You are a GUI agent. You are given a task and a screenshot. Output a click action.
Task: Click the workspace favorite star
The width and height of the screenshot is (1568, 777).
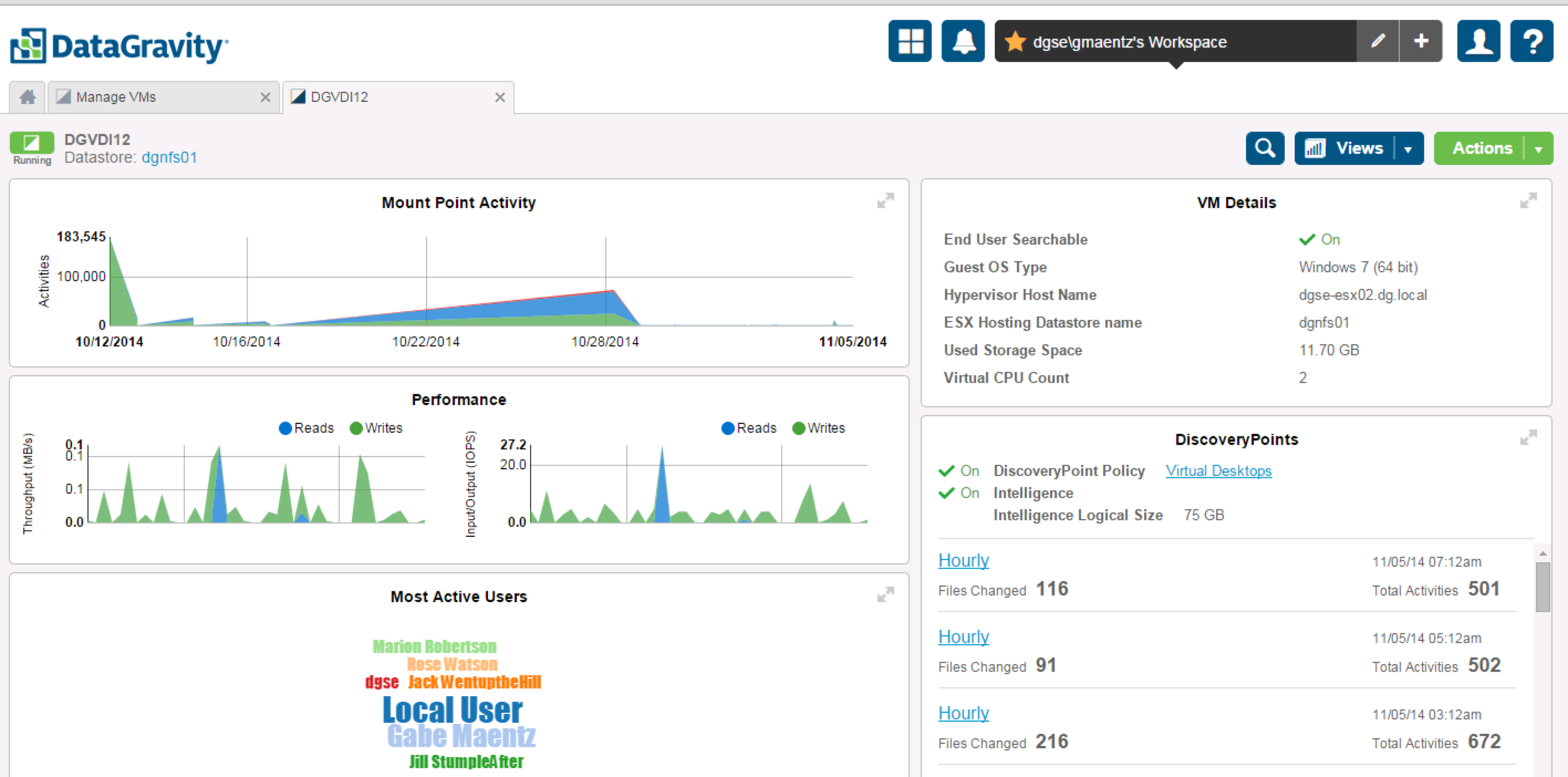[1015, 42]
